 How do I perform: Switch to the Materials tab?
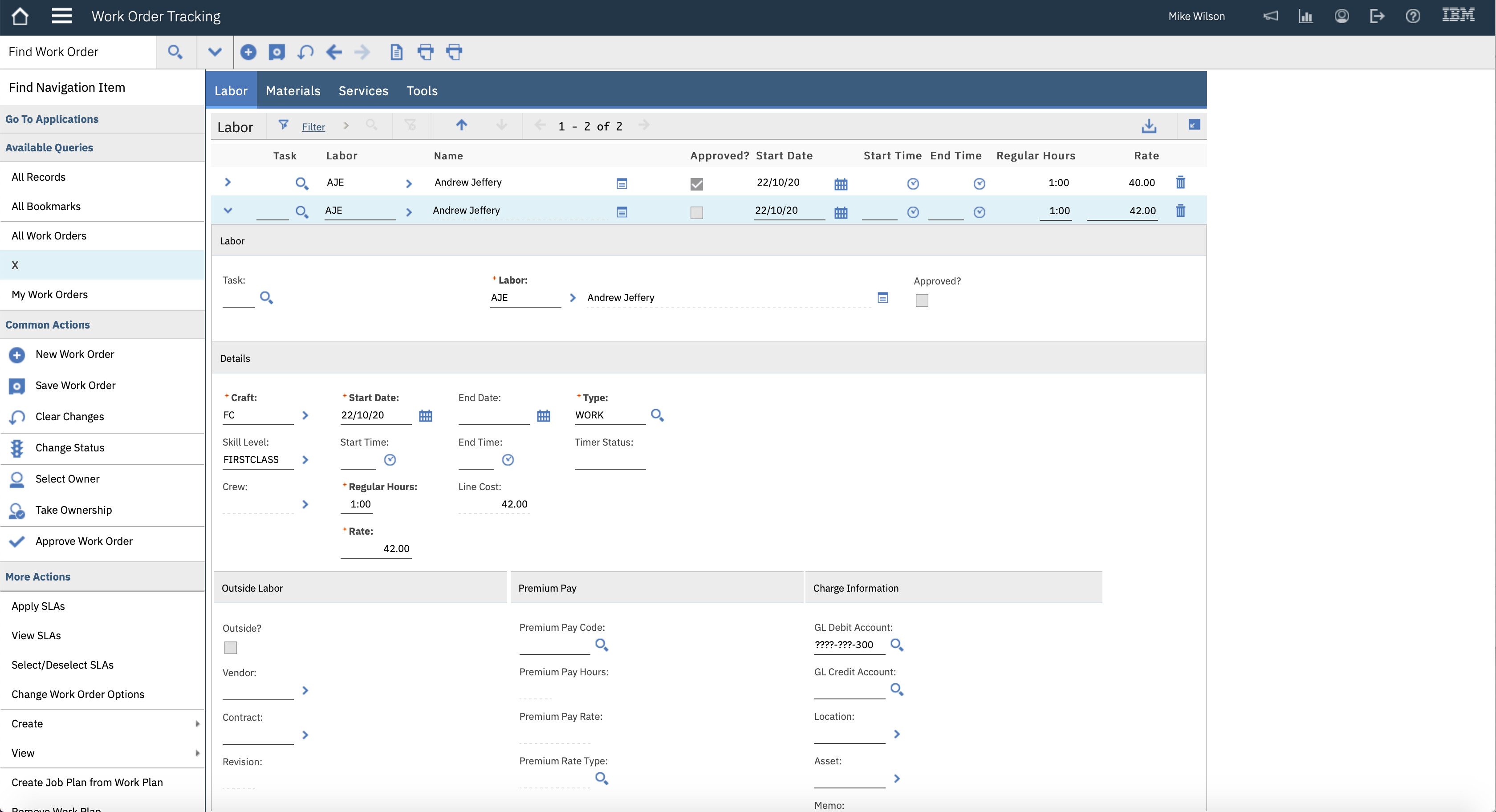[293, 91]
